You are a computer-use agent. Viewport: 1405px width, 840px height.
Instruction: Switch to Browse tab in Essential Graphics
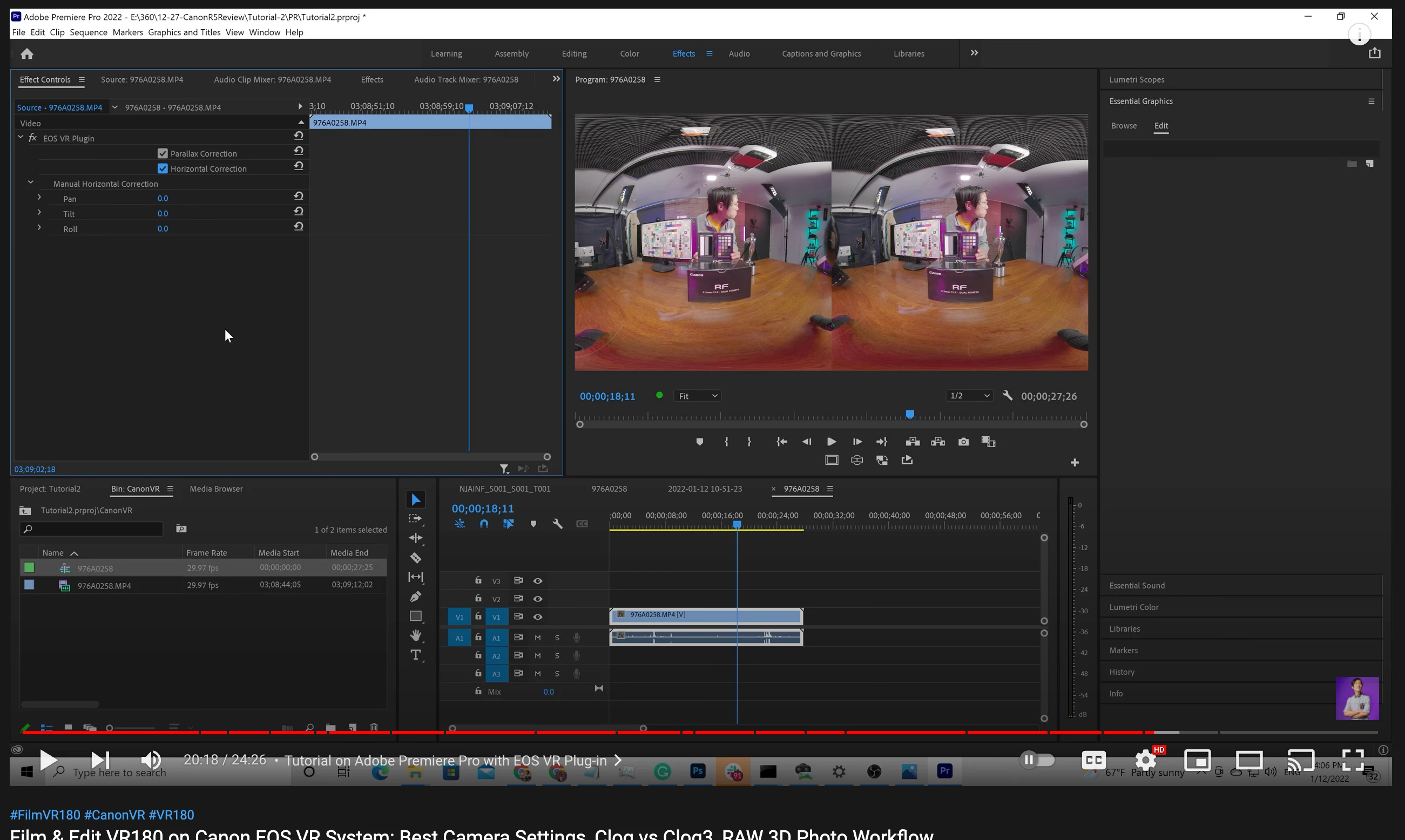(1124, 126)
